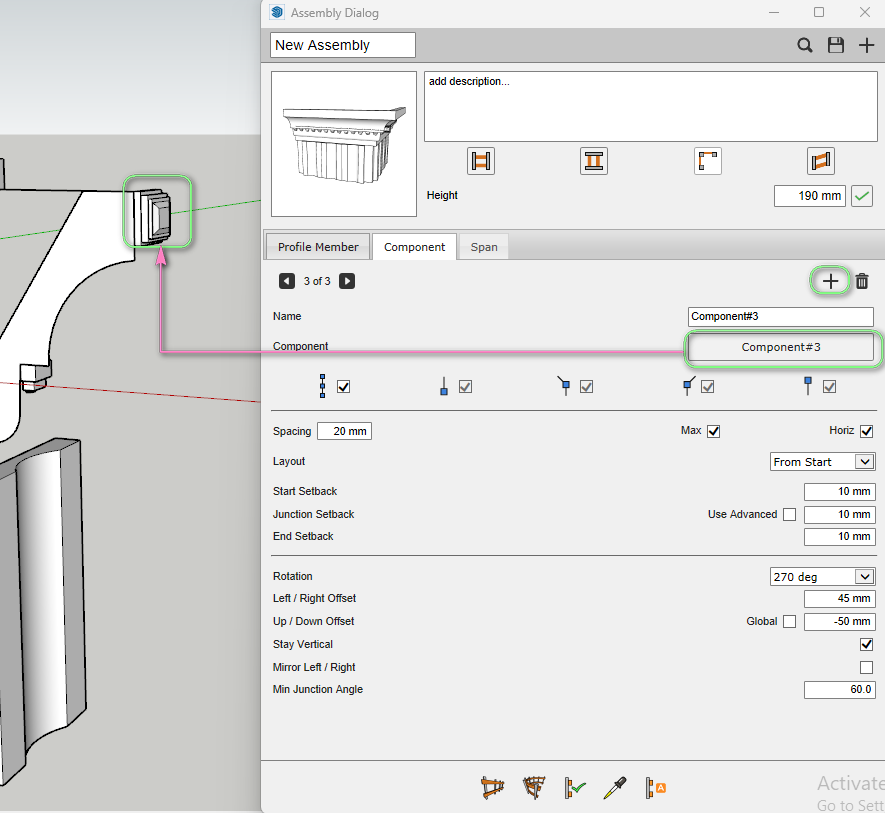The width and height of the screenshot is (885, 813).
Task: Confirm height with the green check button
Action: click(x=862, y=196)
